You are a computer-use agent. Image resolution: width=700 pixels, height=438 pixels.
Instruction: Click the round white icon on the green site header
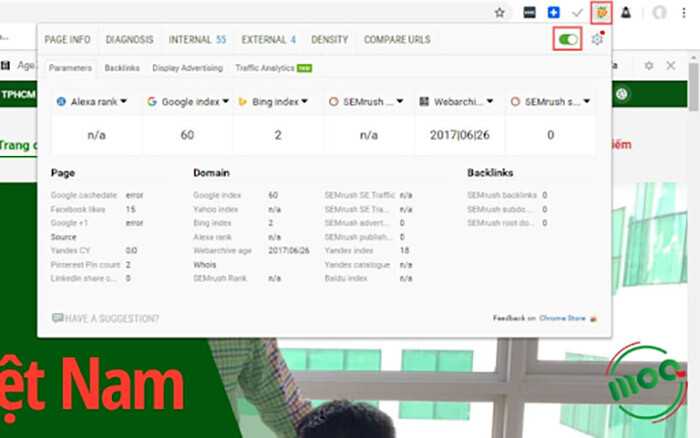click(x=621, y=94)
